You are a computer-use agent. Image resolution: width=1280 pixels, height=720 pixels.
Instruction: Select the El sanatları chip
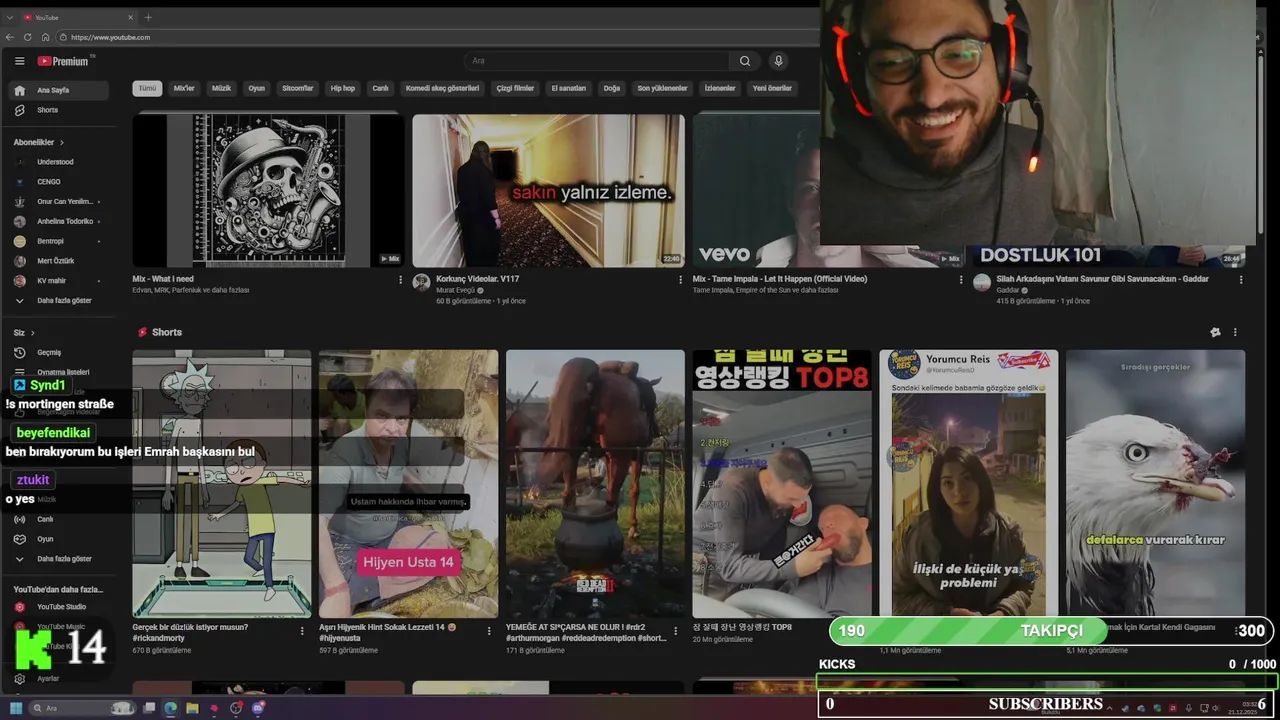pyautogui.click(x=569, y=88)
